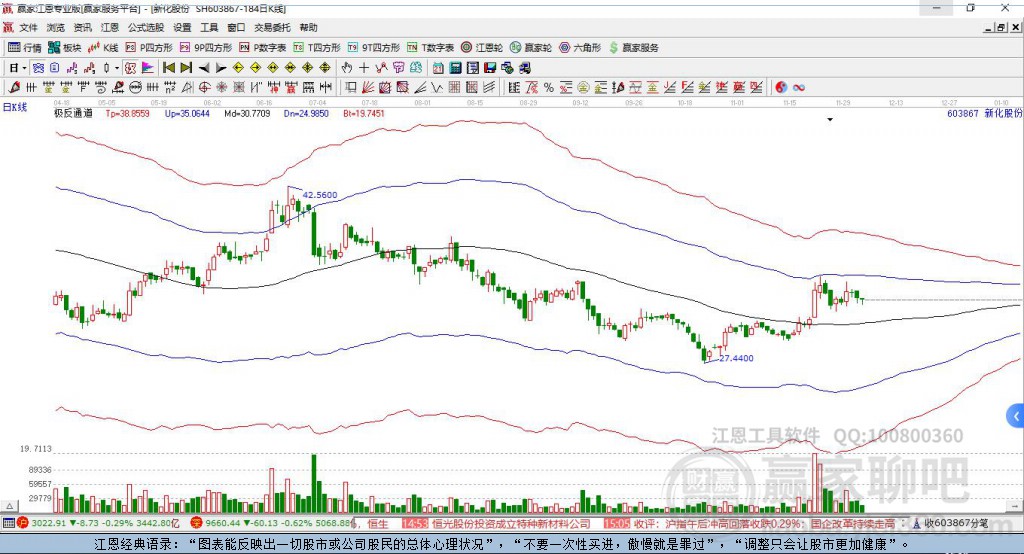This screenshot has width=1024, height=554.
Task: Expand the 日 period dropdown
Action: click(x=24, y=68)
